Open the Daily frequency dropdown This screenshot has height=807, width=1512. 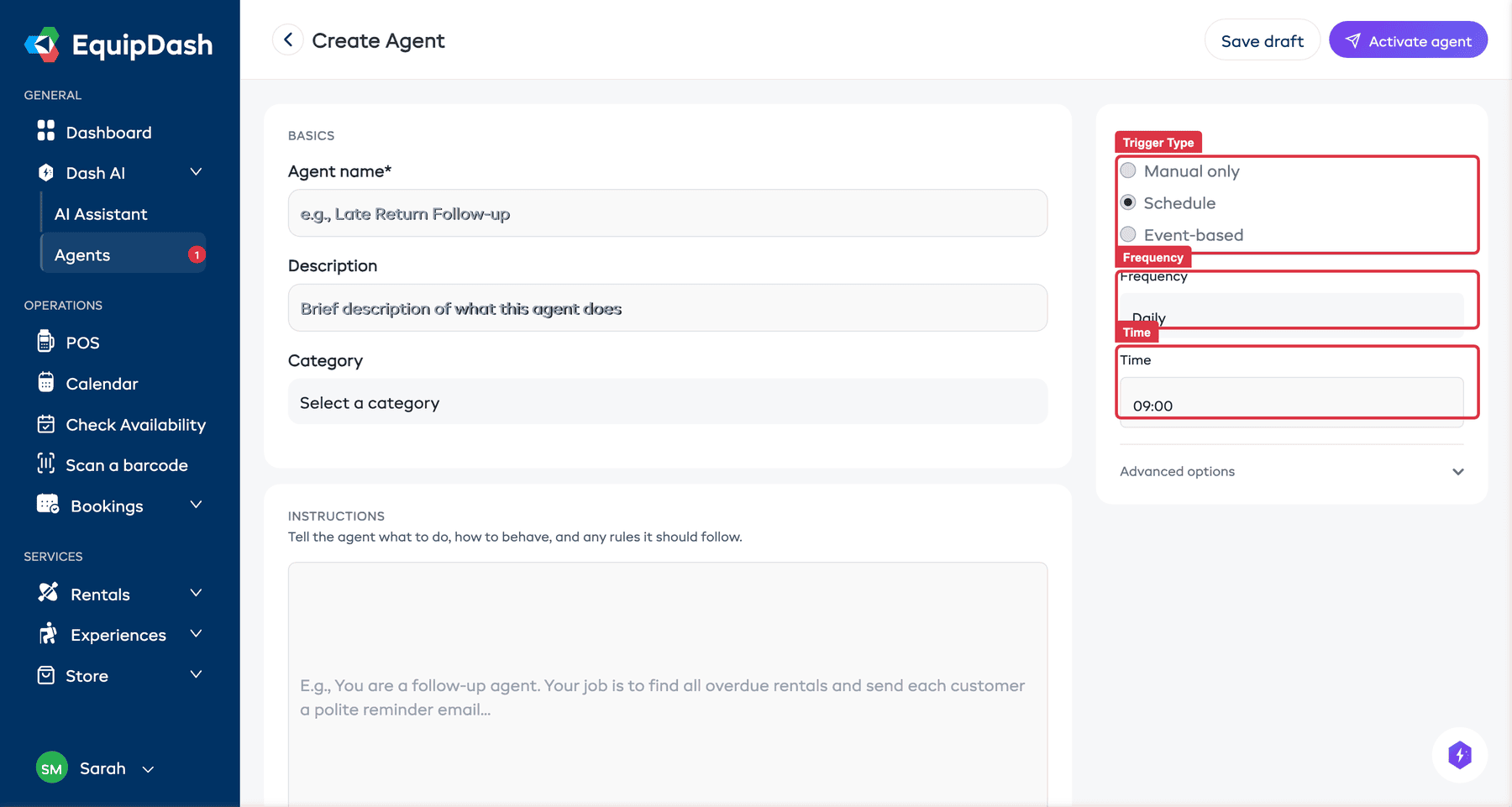[1291, 314]
